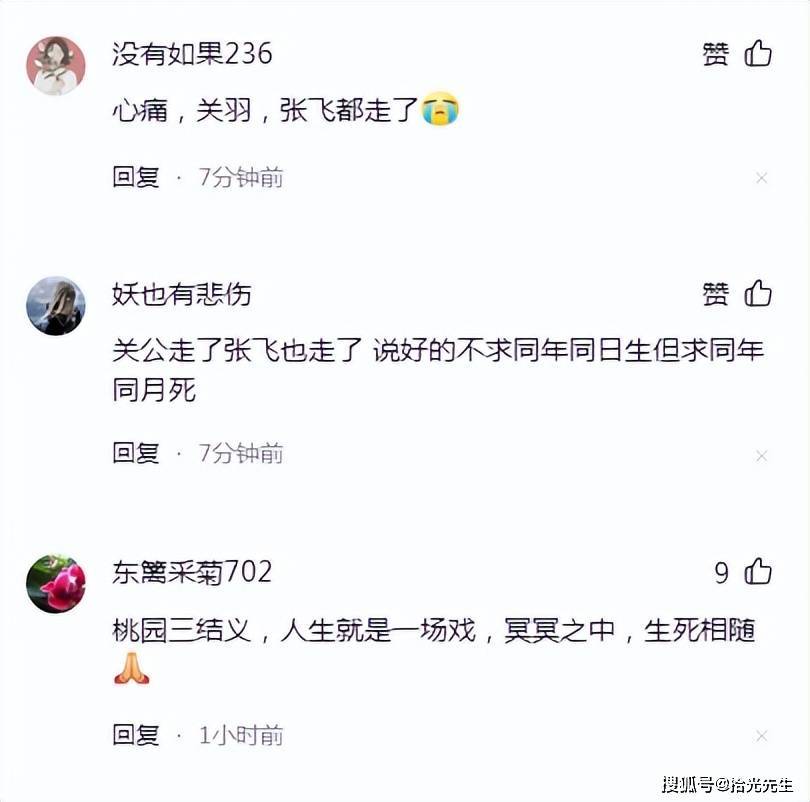810x802 pixels.
Task: Dismiss the 东篱采菊702 comment with X
Action: tap(761, 735)
